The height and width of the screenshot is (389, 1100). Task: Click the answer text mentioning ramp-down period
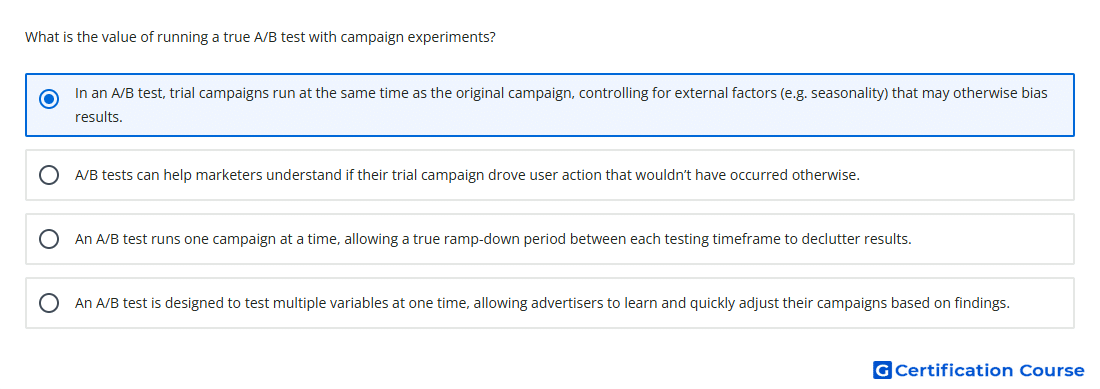click(x=493, y=239)
